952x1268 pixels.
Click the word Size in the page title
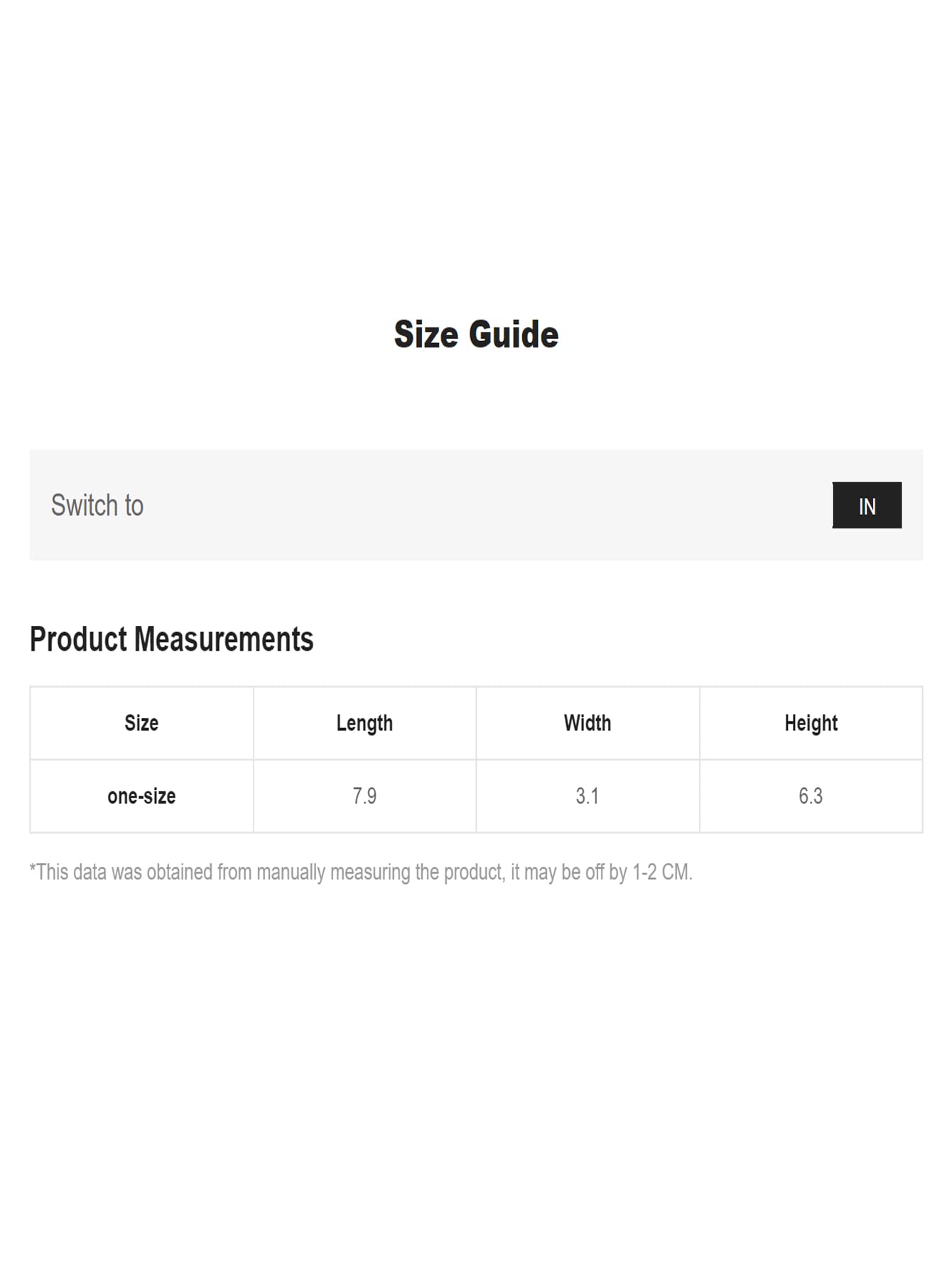coord(426,335)
